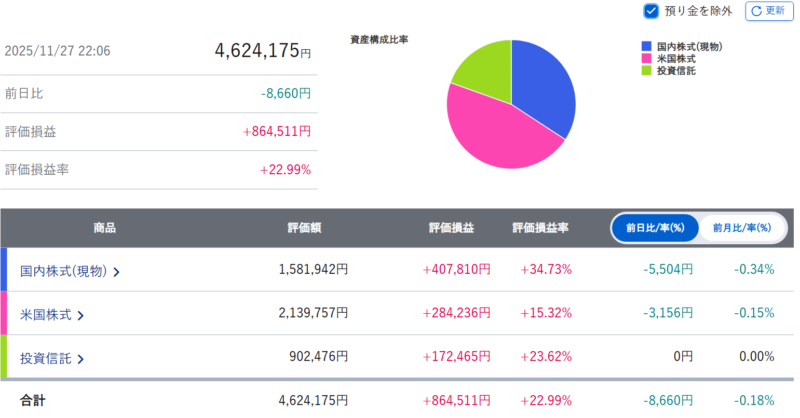Click the green 投資信託 legend swatch
800x418 pixels.
pos(647,71)
